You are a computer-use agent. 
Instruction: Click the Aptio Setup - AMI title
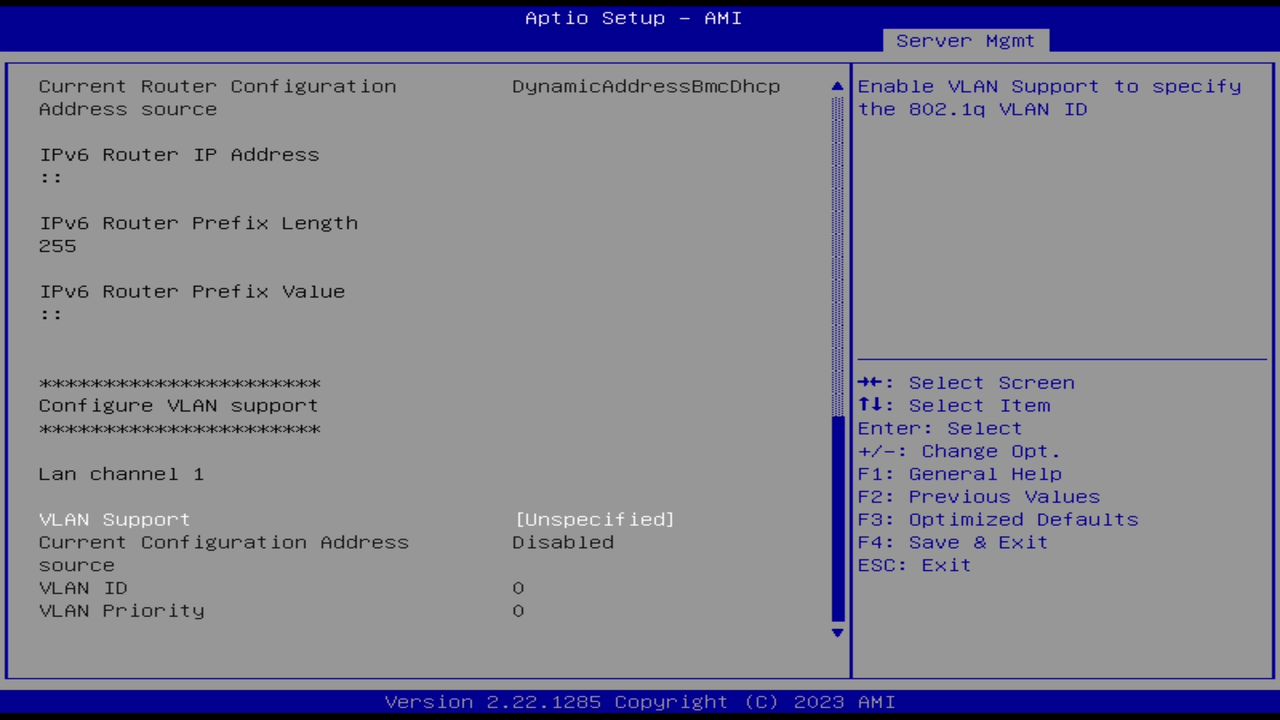[x=634, y=18]
